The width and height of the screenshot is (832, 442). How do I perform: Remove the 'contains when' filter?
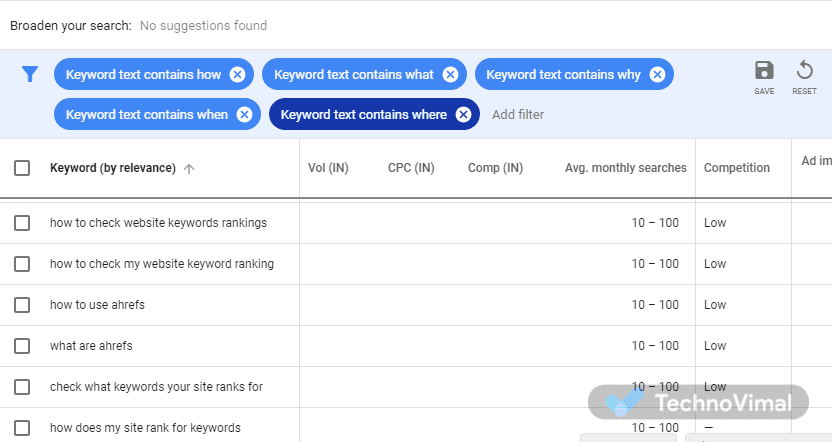point(244,114)
